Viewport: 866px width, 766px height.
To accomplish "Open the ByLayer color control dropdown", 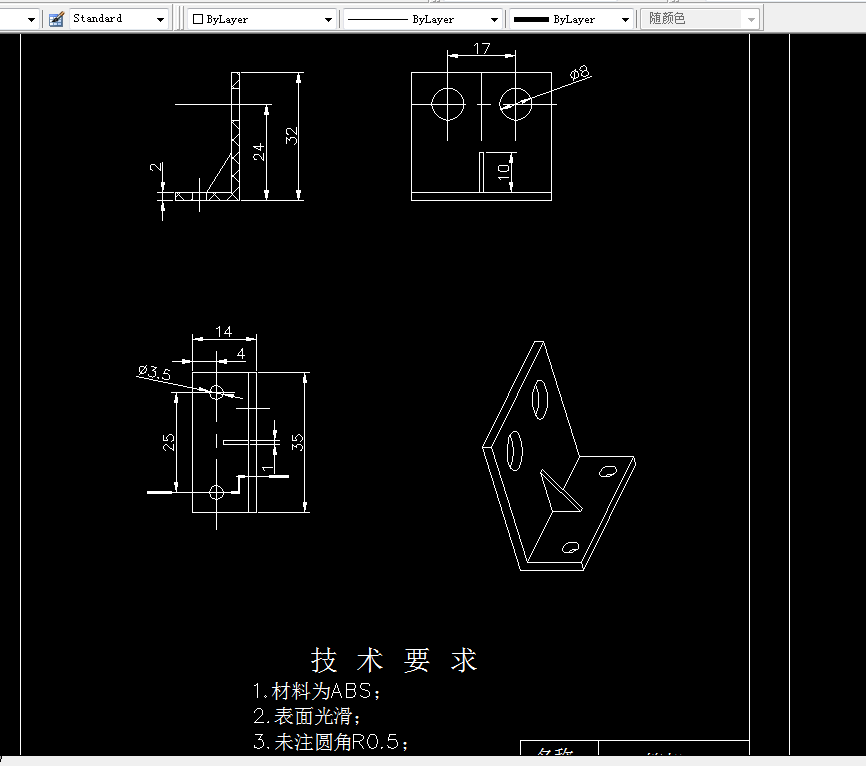I will point(262,19).
